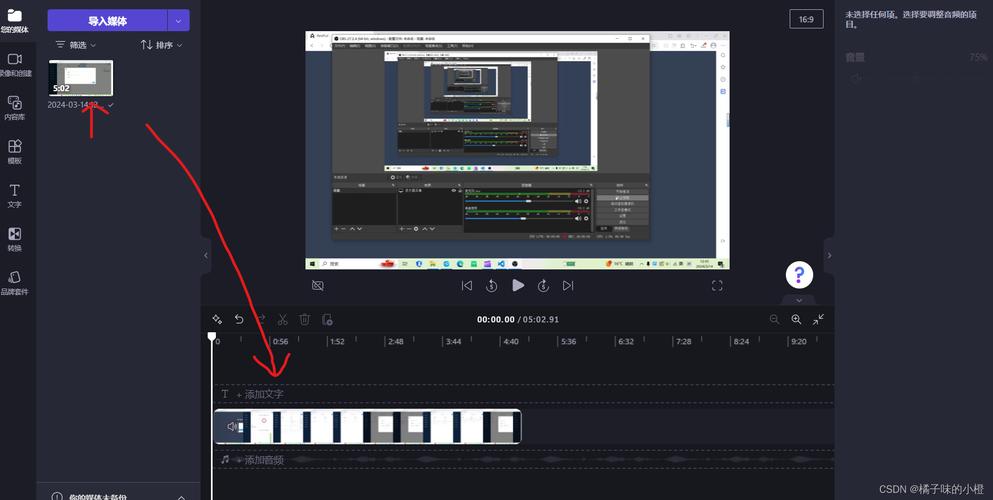Viewport: 993px width, 500px height.
Task: Select the 5:02 media thumbnail in library
Action: (x=81, y=78)
